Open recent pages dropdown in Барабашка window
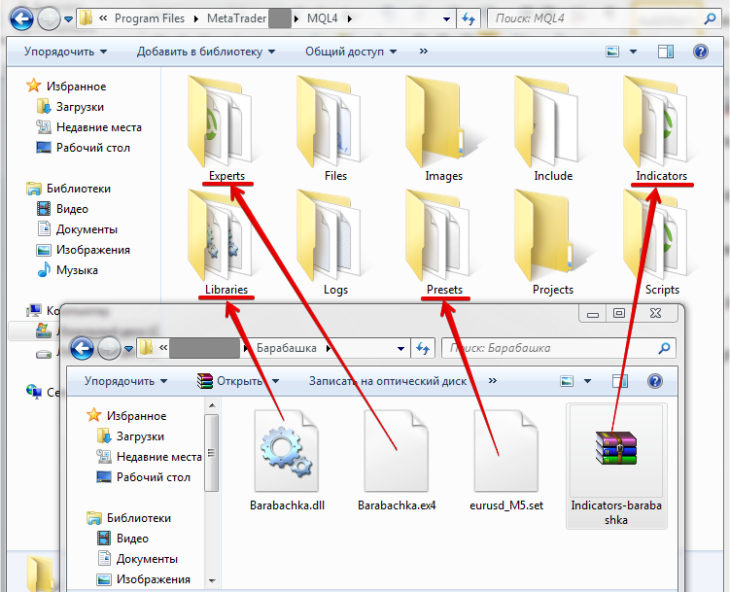Screen dimensions: 730x592 (129, 349)
